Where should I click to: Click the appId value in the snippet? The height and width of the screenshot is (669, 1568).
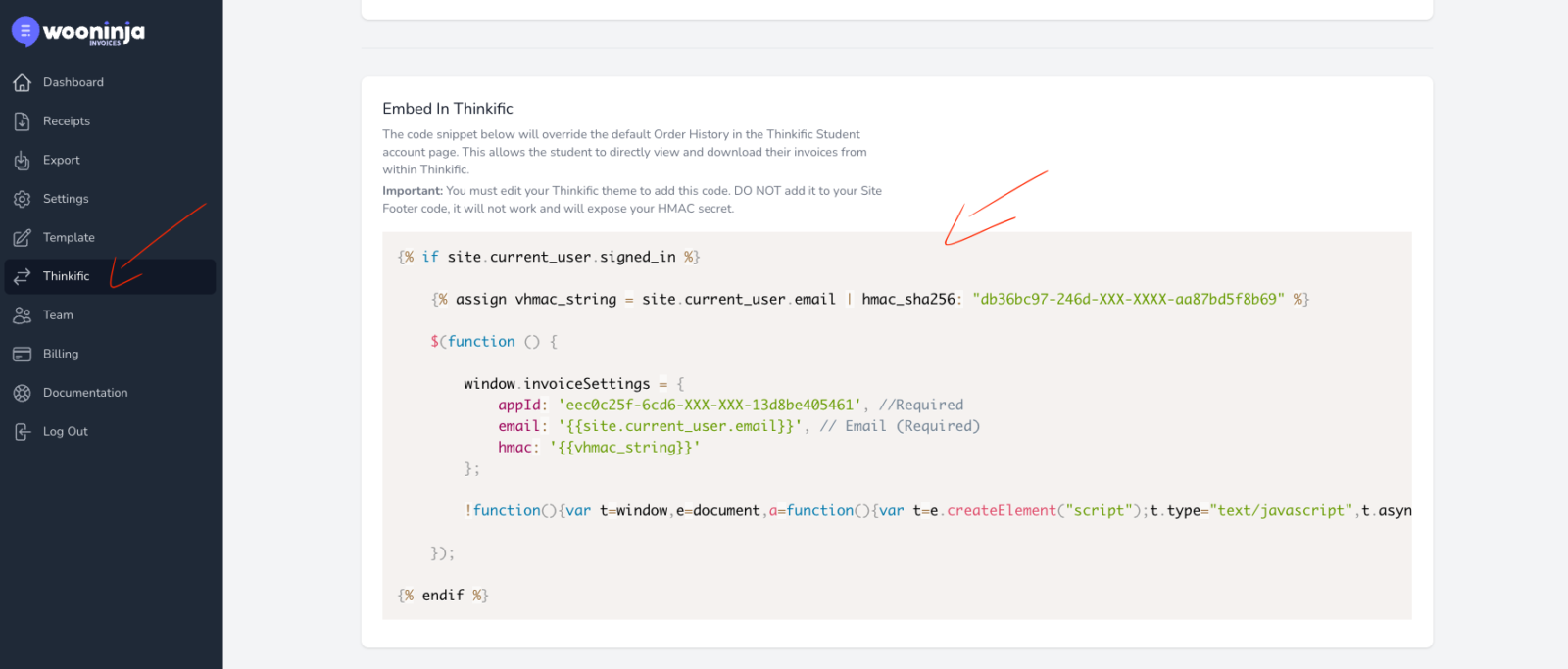click(x=710, y=406)
